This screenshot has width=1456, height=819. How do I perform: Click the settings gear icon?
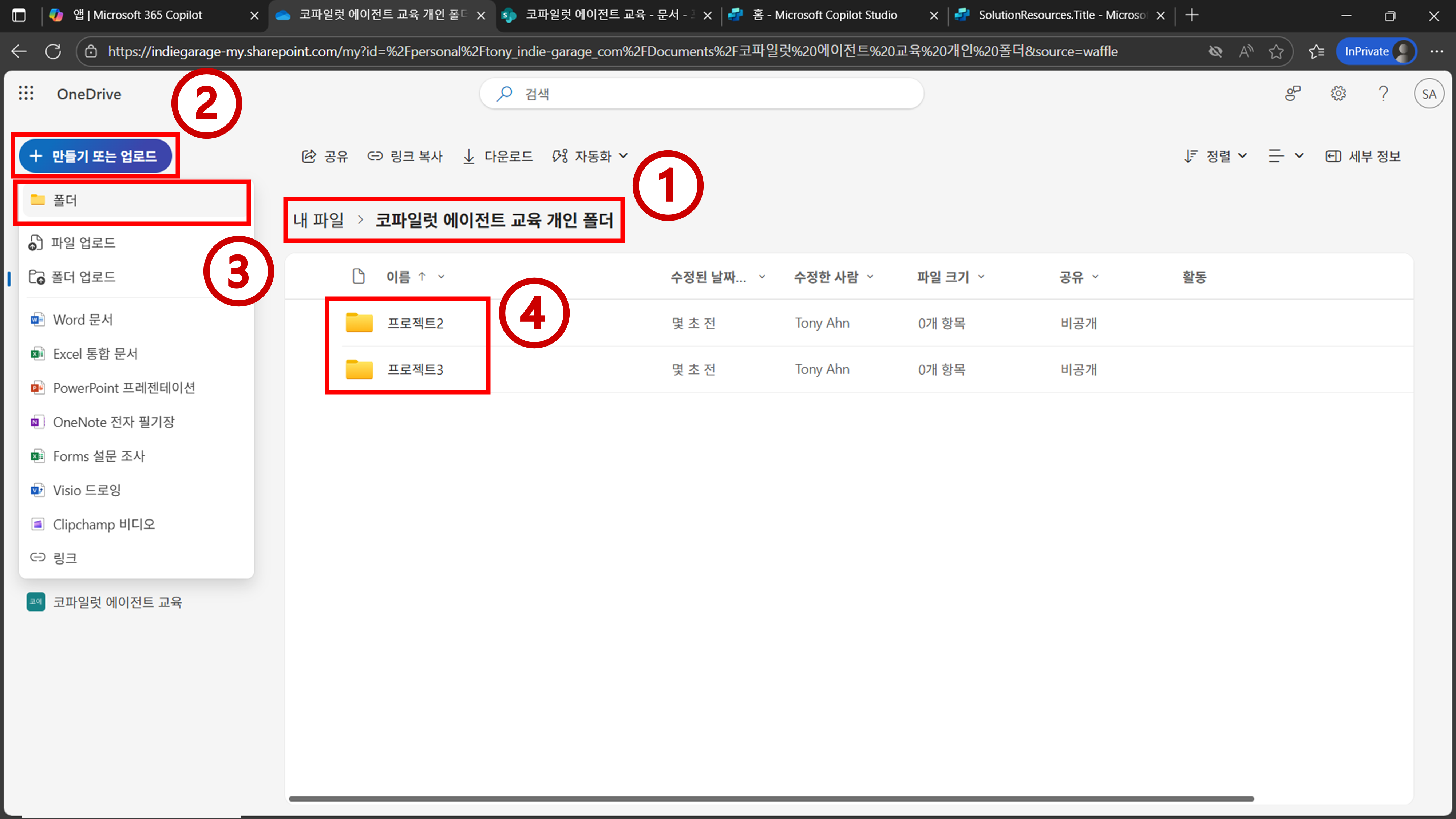[x=1338, y=93]
